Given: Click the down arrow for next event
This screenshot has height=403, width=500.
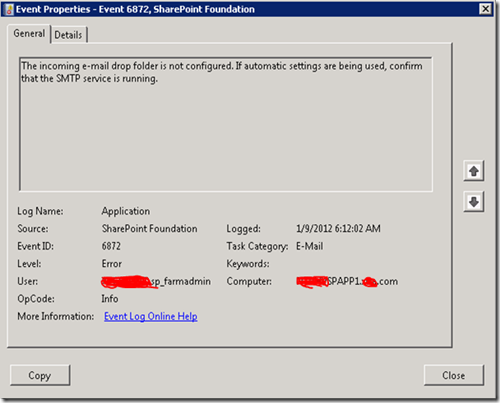Looking at the screenshot, I should [473, 202].
